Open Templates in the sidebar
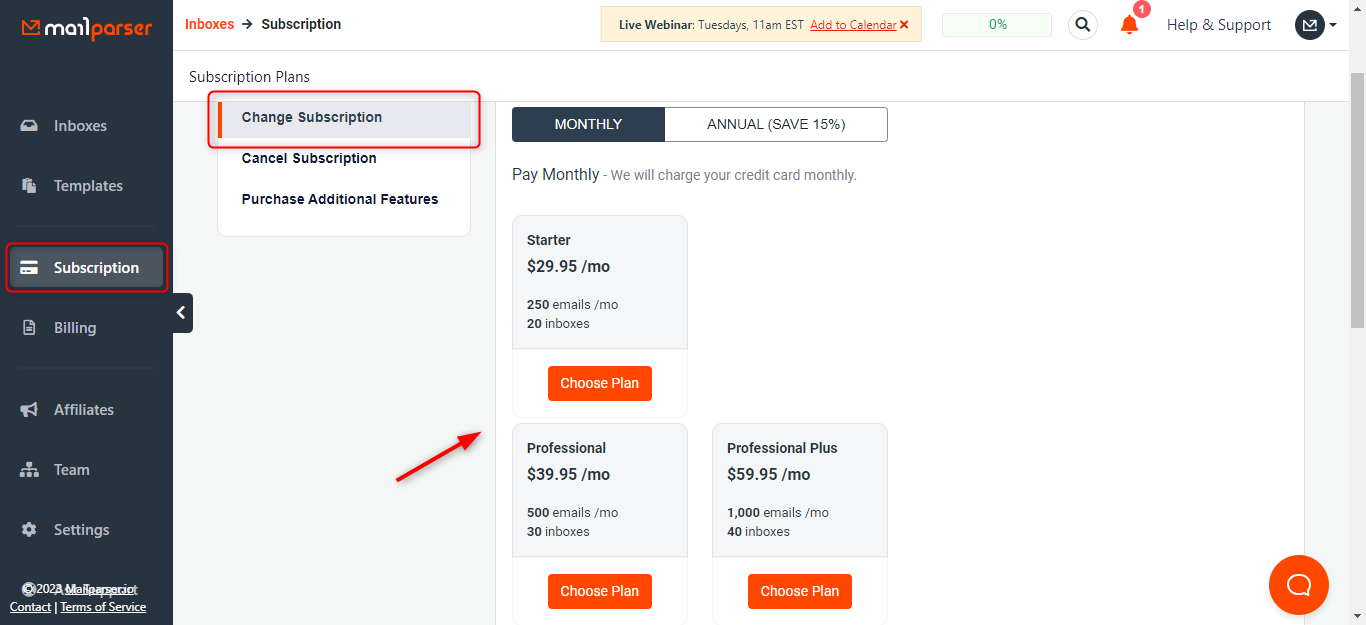Viewport: 1366px width, 625px height. click(88, 186)
